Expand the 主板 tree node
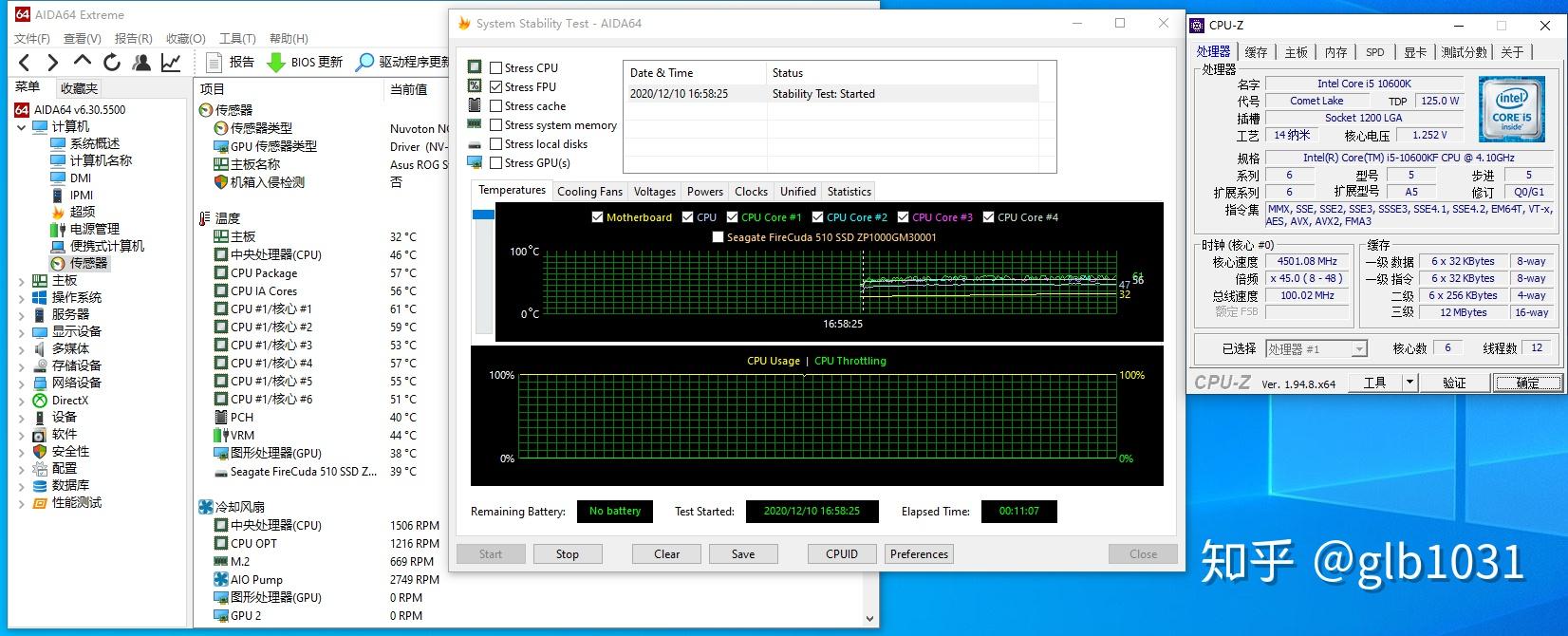Image resolution: width=1568 pixels, height=636 pixels. click(22, 281)
